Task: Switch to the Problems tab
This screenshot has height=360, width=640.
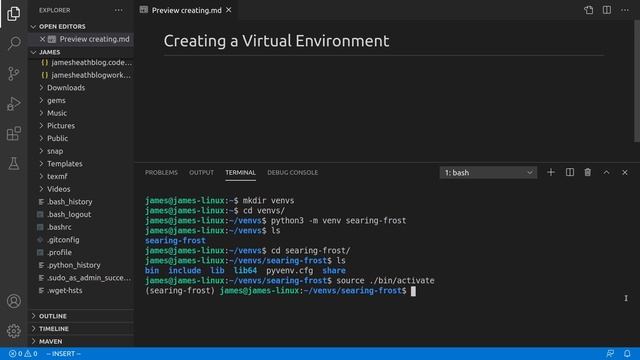Action: [x=161, y=173]
